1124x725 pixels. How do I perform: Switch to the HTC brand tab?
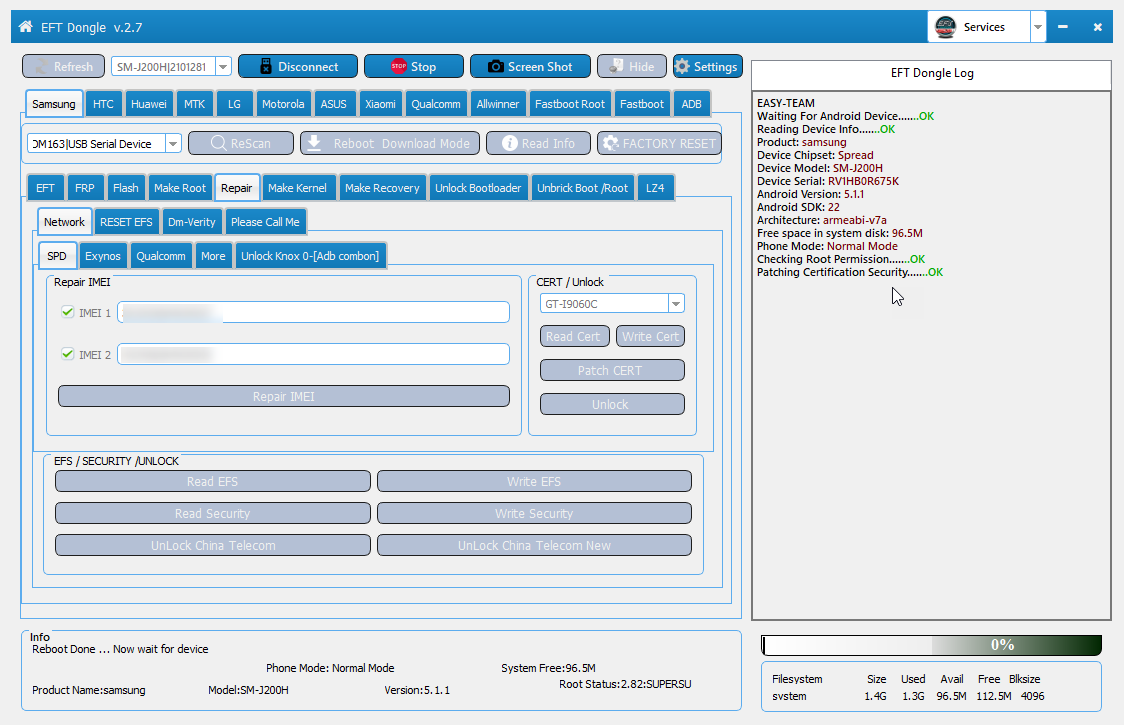point(103,104)
